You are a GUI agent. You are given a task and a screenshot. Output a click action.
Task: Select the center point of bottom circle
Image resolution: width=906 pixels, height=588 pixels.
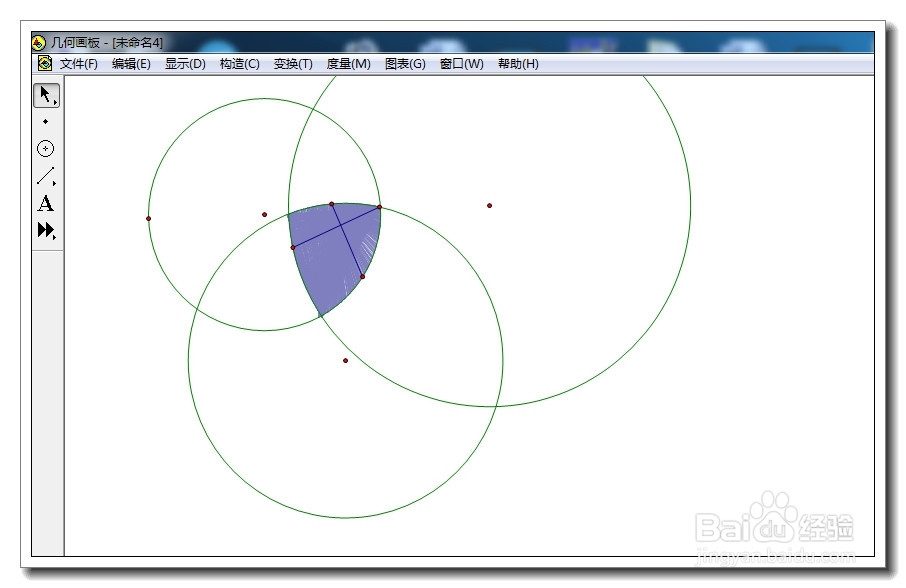pos(346,360)
